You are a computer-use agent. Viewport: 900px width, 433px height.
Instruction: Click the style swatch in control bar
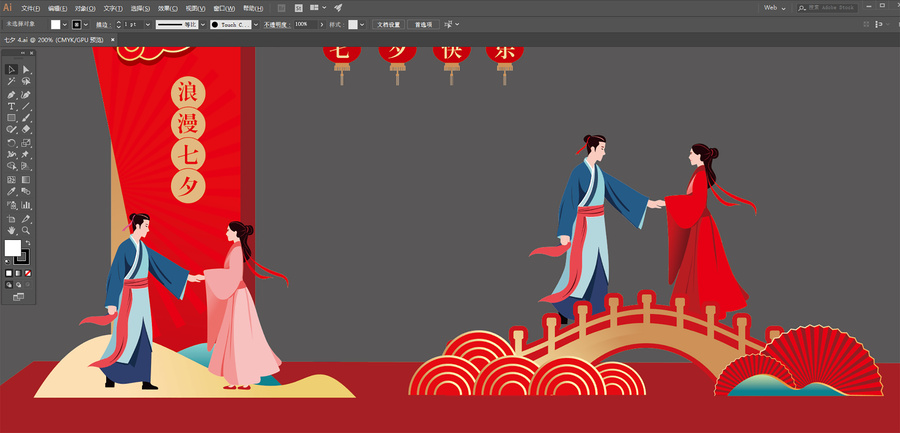[x=352, y=25]
